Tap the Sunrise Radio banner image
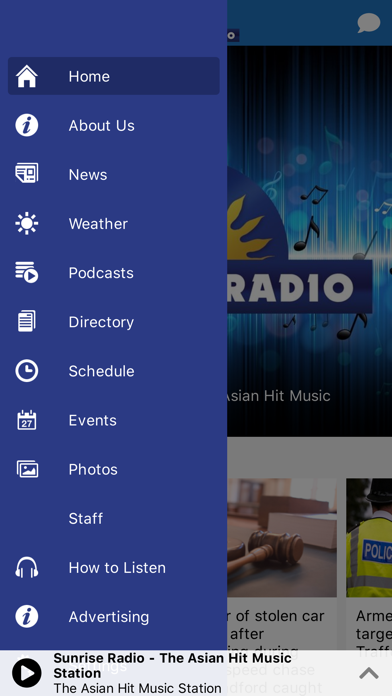This screenshot has height=696, width=392. (309, 241)
